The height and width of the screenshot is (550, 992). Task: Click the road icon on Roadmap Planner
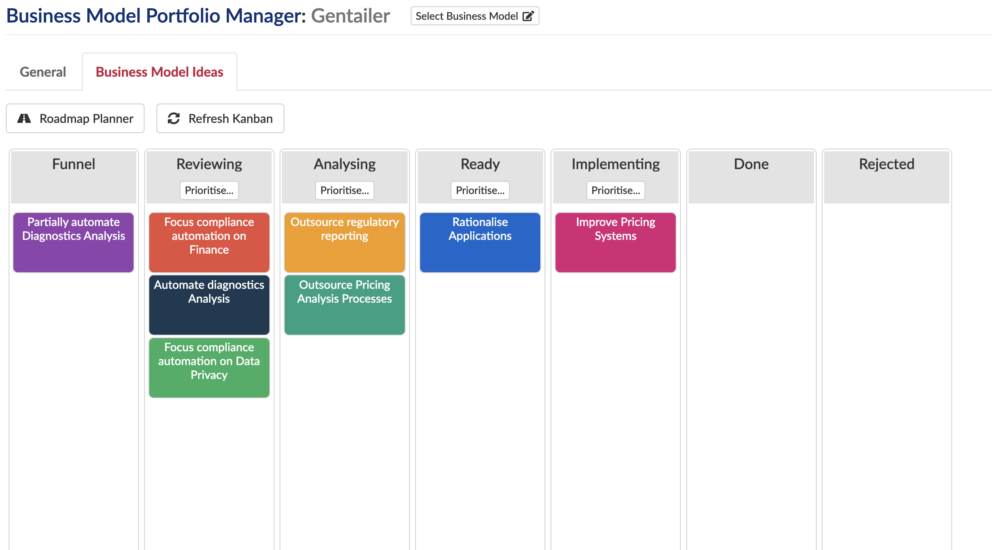tap(24, 118)
